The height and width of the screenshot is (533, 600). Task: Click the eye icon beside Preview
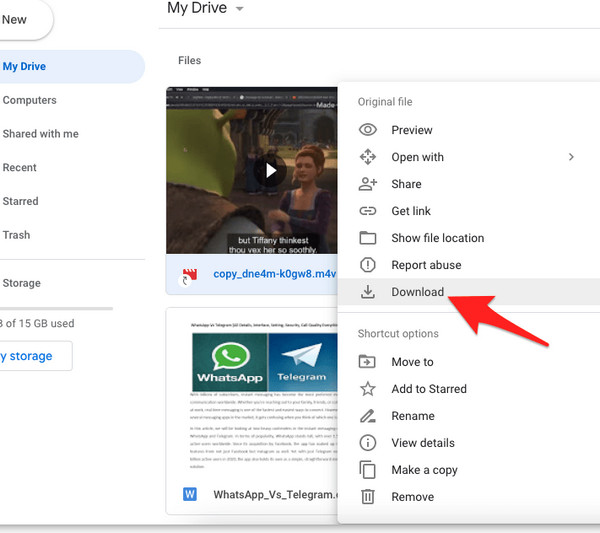coord(368,130)
